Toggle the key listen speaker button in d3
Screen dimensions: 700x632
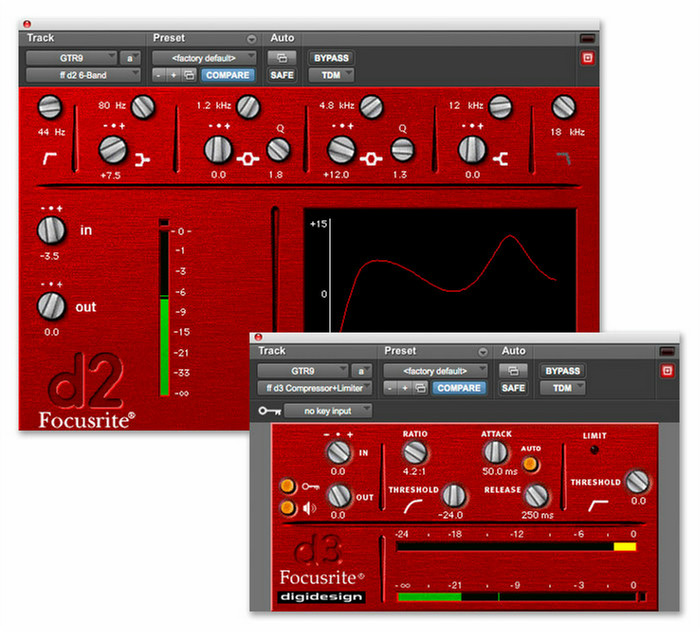click(x=286, y=507)
